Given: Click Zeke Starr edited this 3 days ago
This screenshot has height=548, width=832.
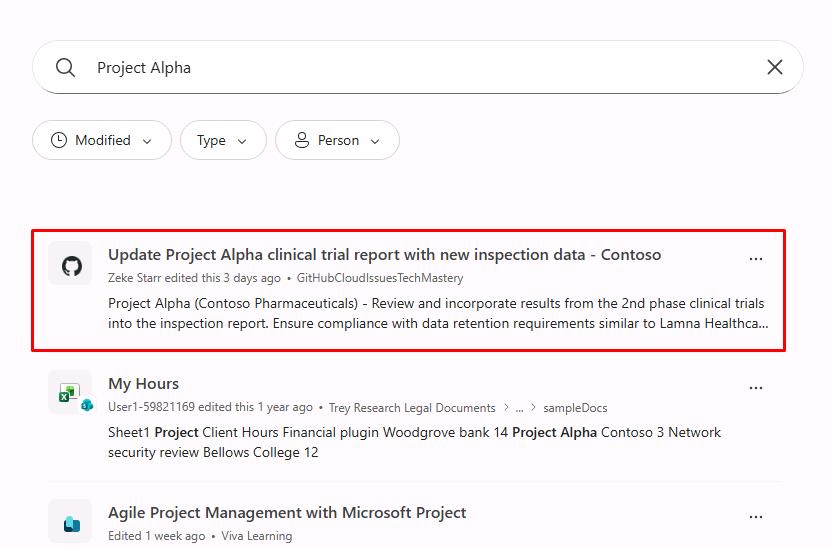Looking at the screenshot, I should point(194,278).
